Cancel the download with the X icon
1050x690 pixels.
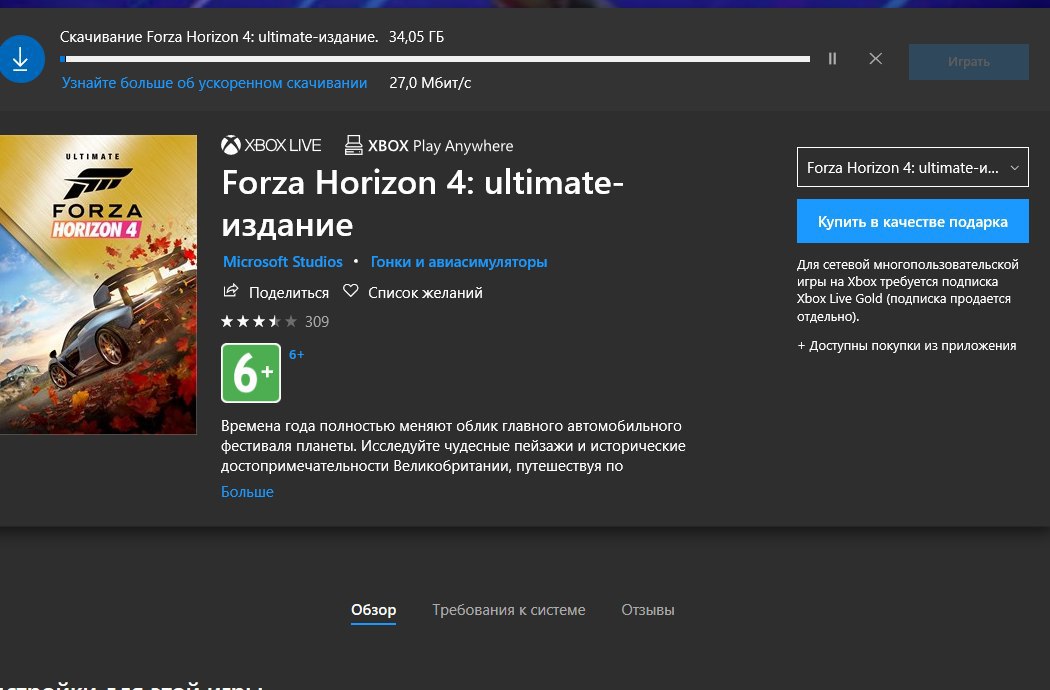point(875,59)
